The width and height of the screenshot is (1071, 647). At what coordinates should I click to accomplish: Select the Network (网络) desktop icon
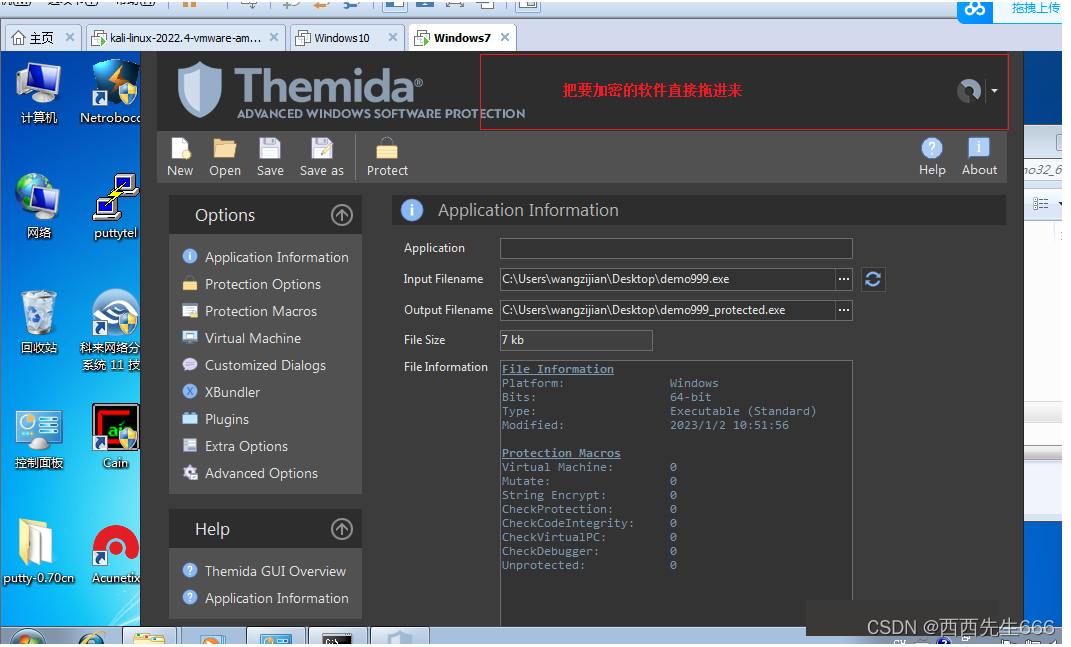[x=39, y=207]
